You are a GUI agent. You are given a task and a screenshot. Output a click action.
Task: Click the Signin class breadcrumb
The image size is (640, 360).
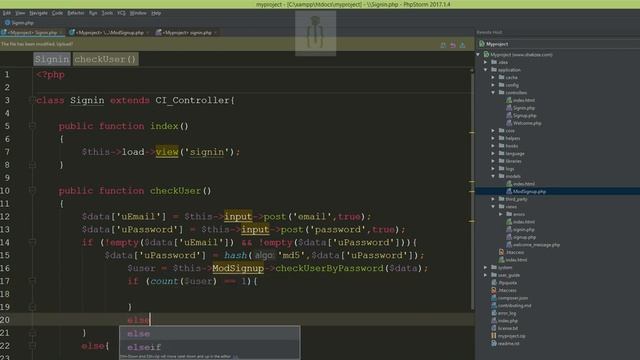pos(52,59)
